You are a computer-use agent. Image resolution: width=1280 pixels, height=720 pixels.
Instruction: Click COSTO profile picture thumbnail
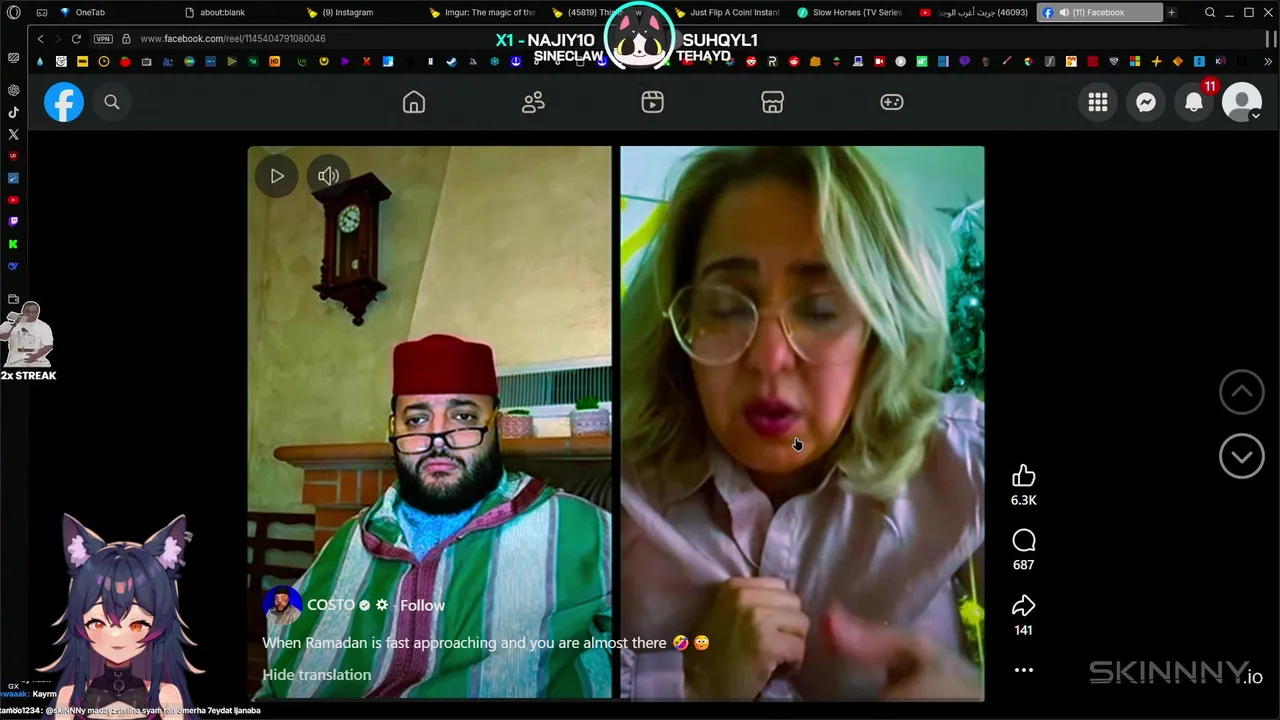(282, 605)
